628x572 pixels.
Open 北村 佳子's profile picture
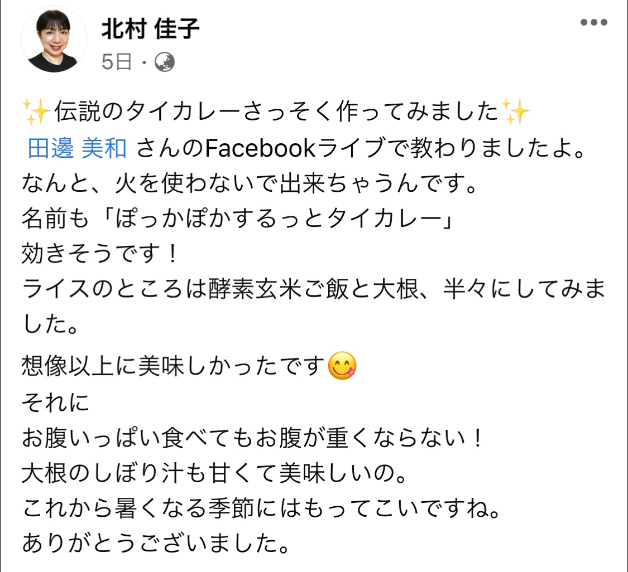coord(53,42)
